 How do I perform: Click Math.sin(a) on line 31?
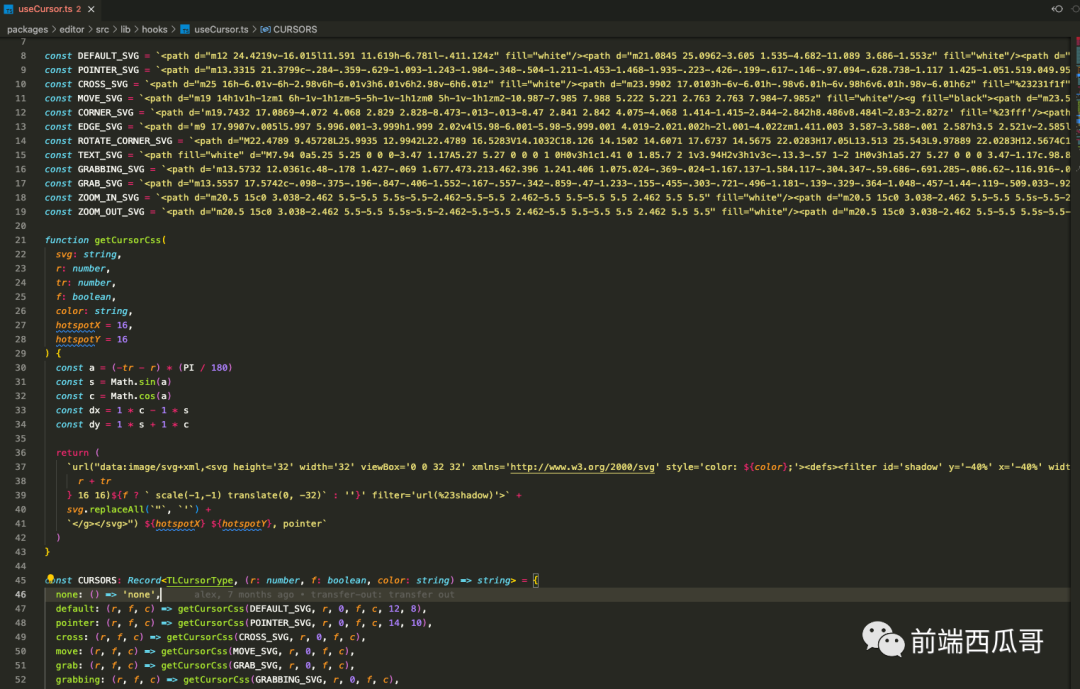click(141, 382)
